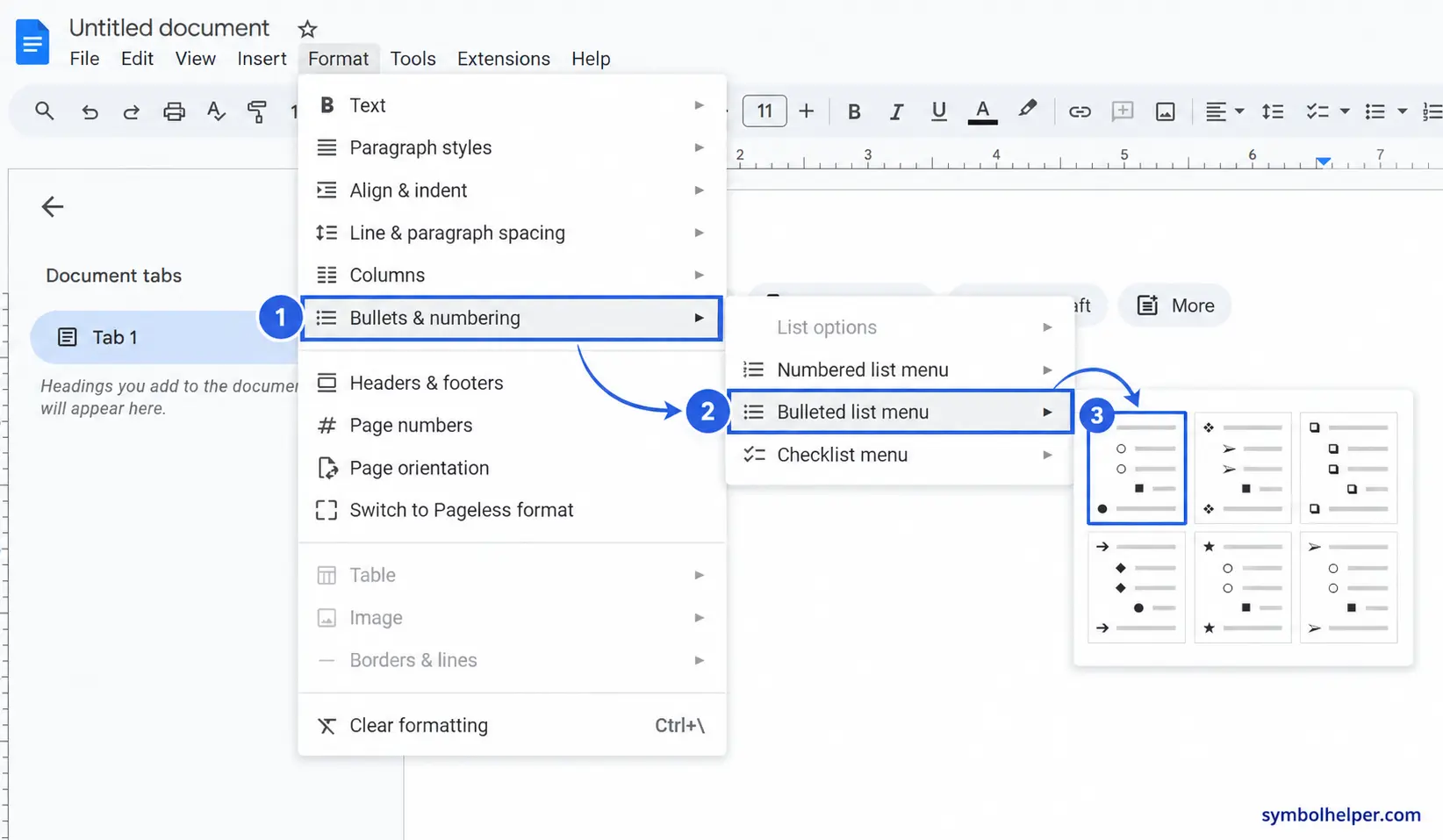The height and width of the screenshot is (840, 1443).
Task: Click the right indent marker on ruler
Action: click(x=1324, y=161)
